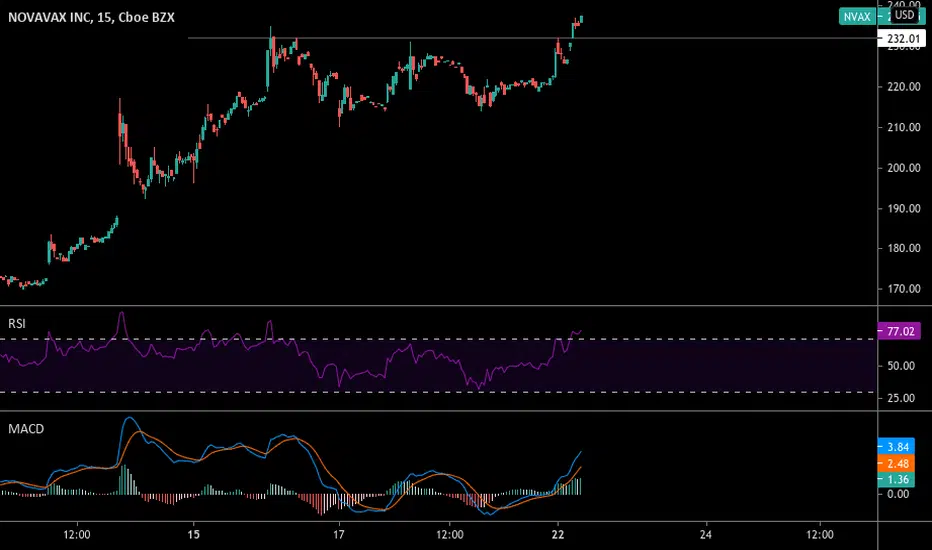The image size is (932, 550).
Task: Click the 210.00 price axis label
Action: pyautogui.click(x=903, y=127)
